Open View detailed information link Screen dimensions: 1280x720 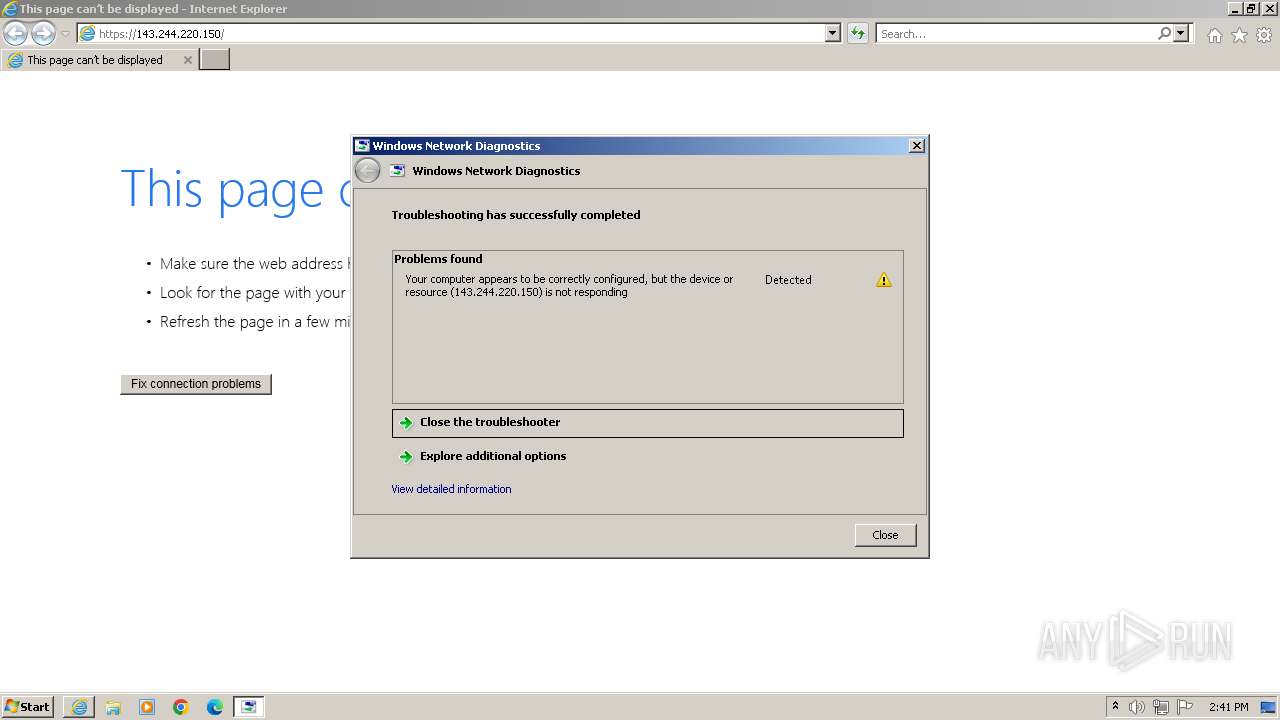pos(451,489)
